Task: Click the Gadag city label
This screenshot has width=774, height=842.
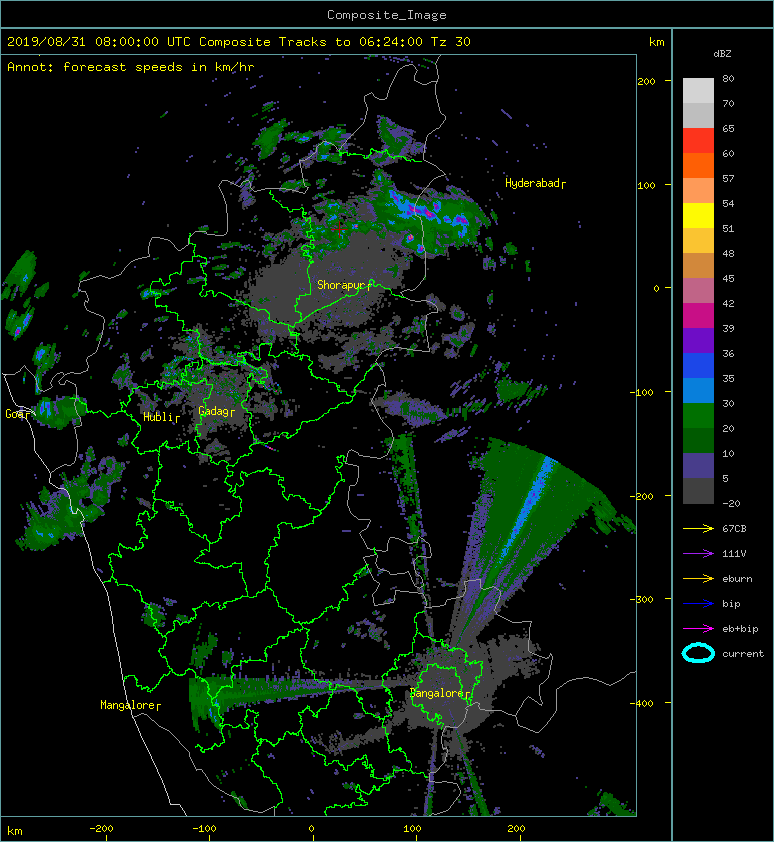Action: click(216, 412)
